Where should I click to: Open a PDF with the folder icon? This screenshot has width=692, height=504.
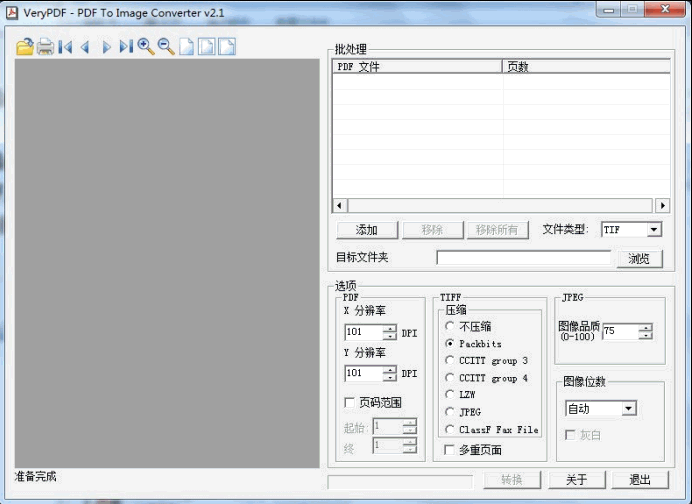(25, 46)
